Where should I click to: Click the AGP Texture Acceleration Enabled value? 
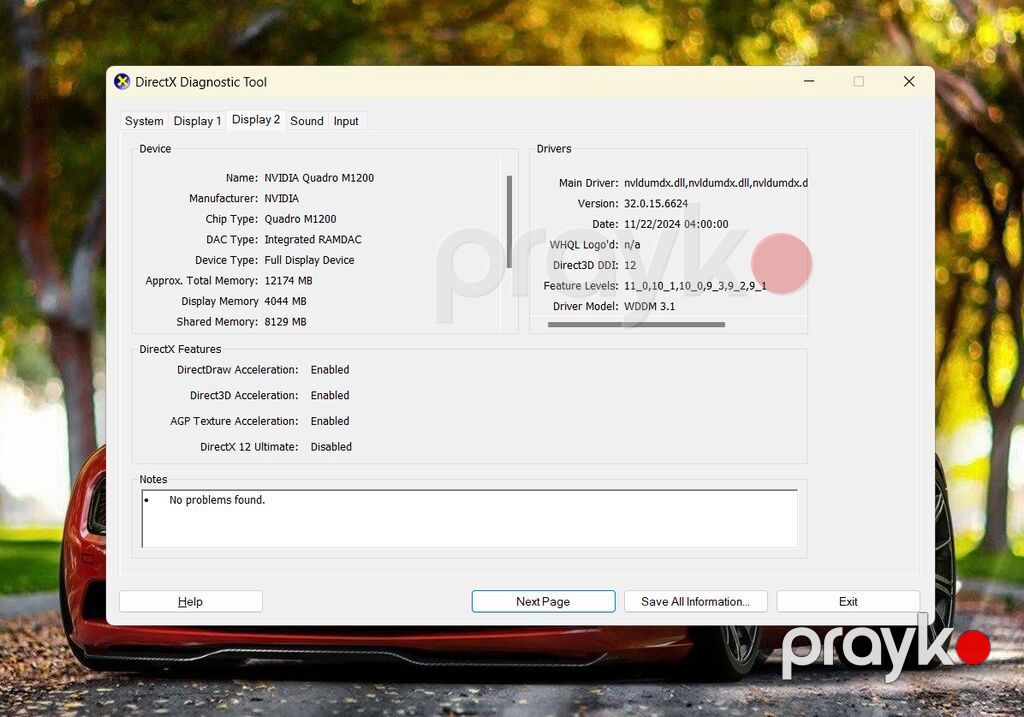pyautogui.click(x=330, y=421)
